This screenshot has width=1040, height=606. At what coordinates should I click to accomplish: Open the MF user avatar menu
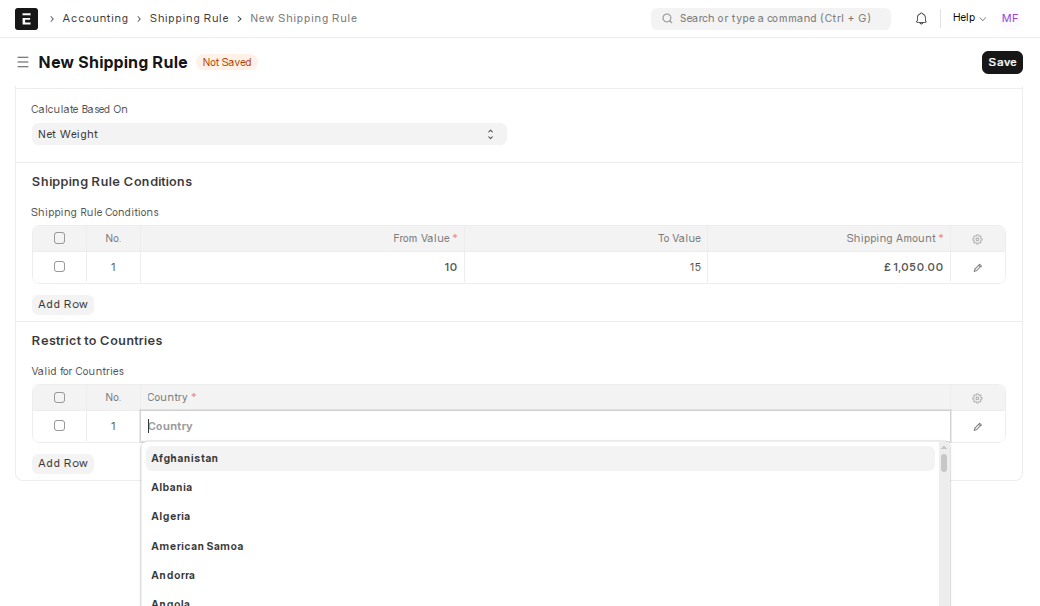1009,18
